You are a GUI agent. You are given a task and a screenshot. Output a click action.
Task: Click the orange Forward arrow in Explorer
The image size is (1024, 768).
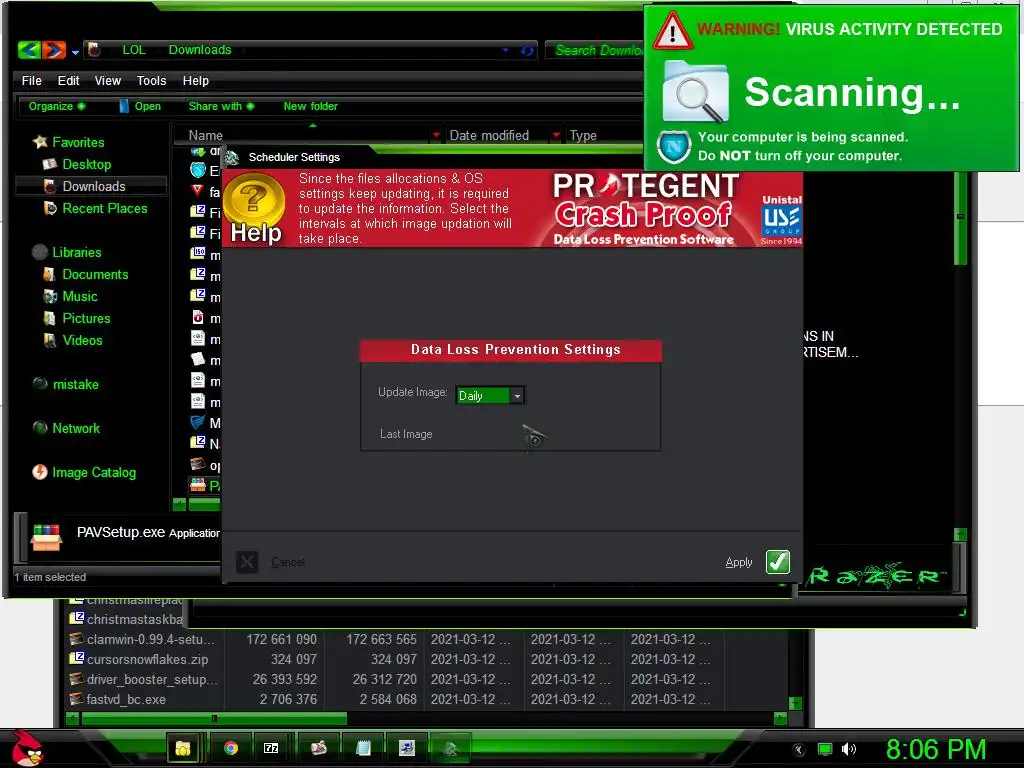[x=54, y=50]
